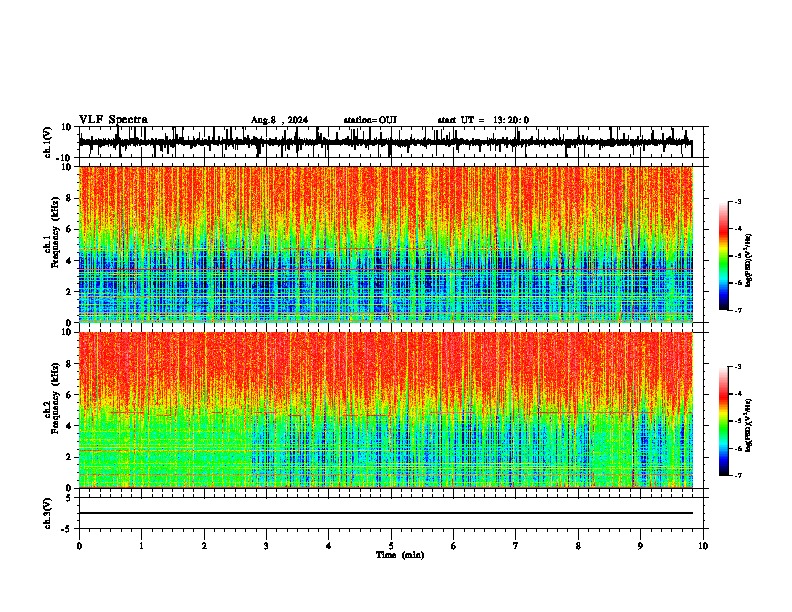Viewport: 792px width, 612px height.
Task: Click time axis tick label '1'
Action: click(141, 546)
